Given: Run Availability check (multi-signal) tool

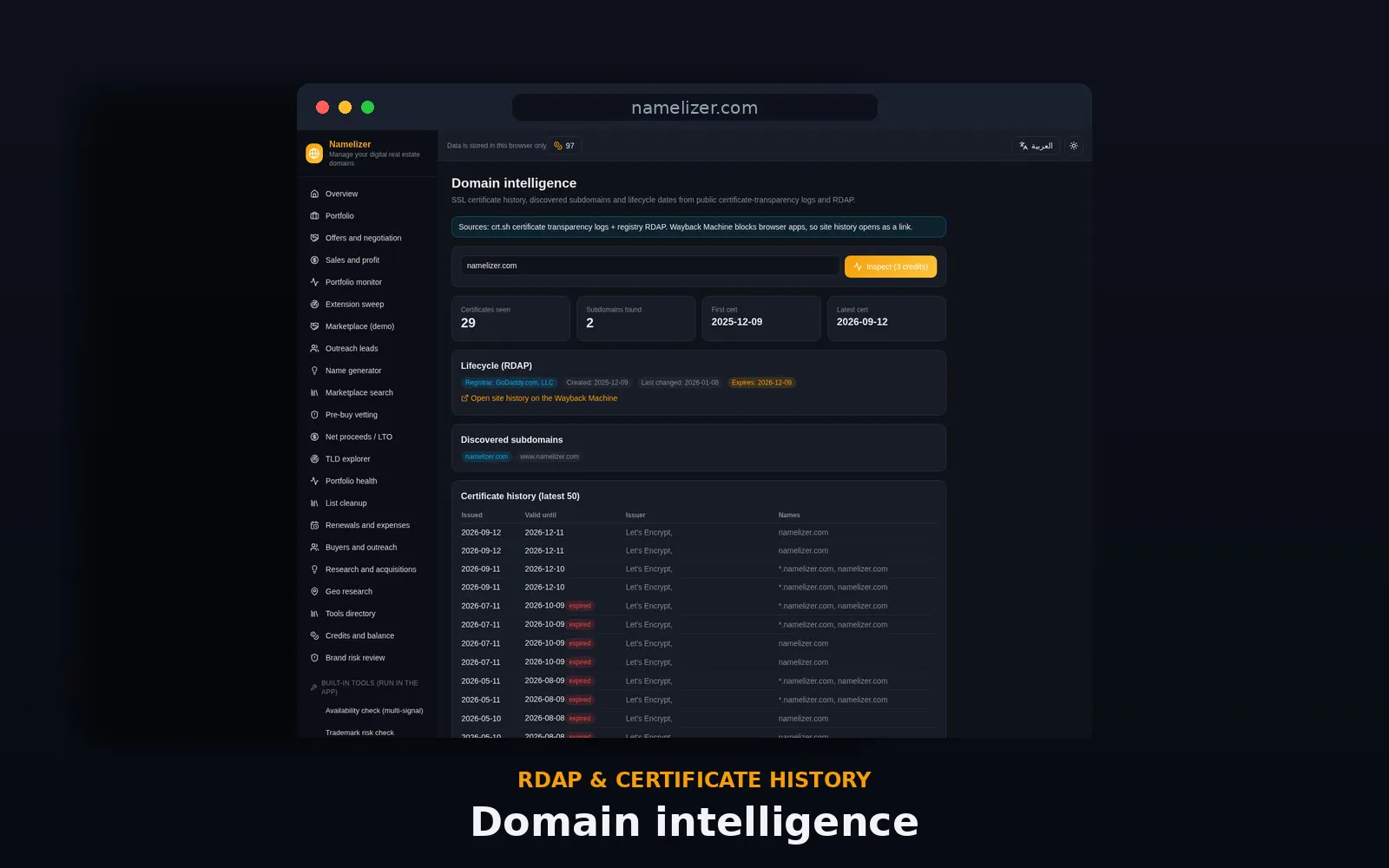Looking at the screenshot, I should coord(374,711).
